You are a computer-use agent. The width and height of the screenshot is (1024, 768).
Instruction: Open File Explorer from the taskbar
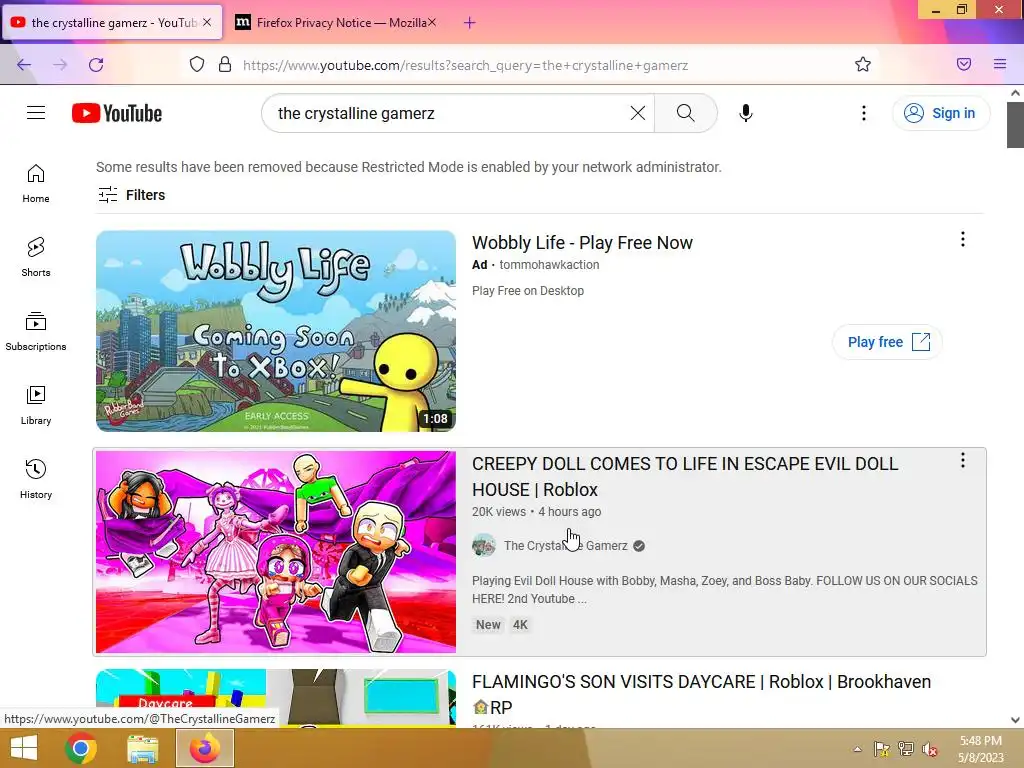[x=143, y=748]
